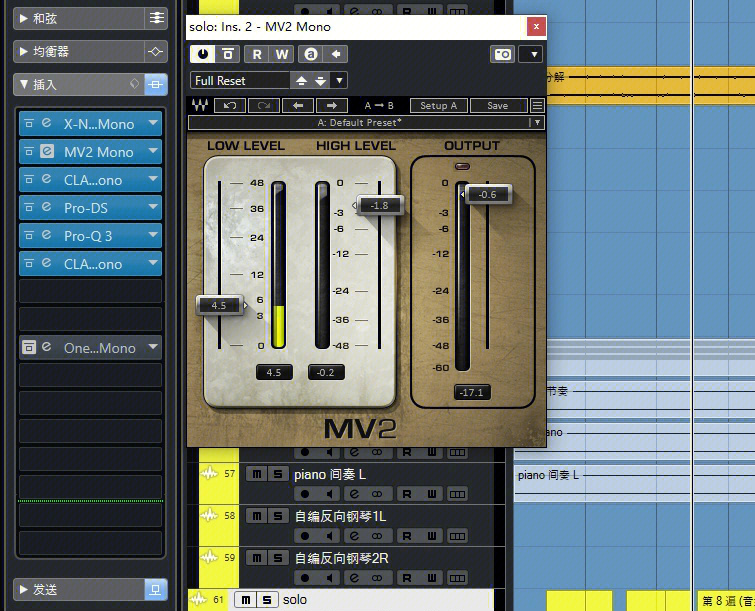Copy setup A to B
This screenshot has width=755, height=611.
point(379,105)
